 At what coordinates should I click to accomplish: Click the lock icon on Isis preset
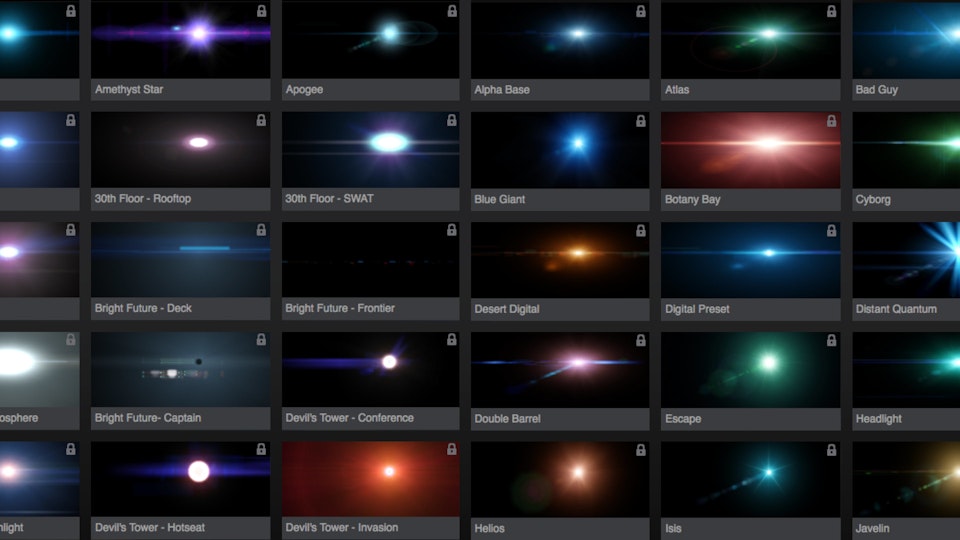[832, 450]
